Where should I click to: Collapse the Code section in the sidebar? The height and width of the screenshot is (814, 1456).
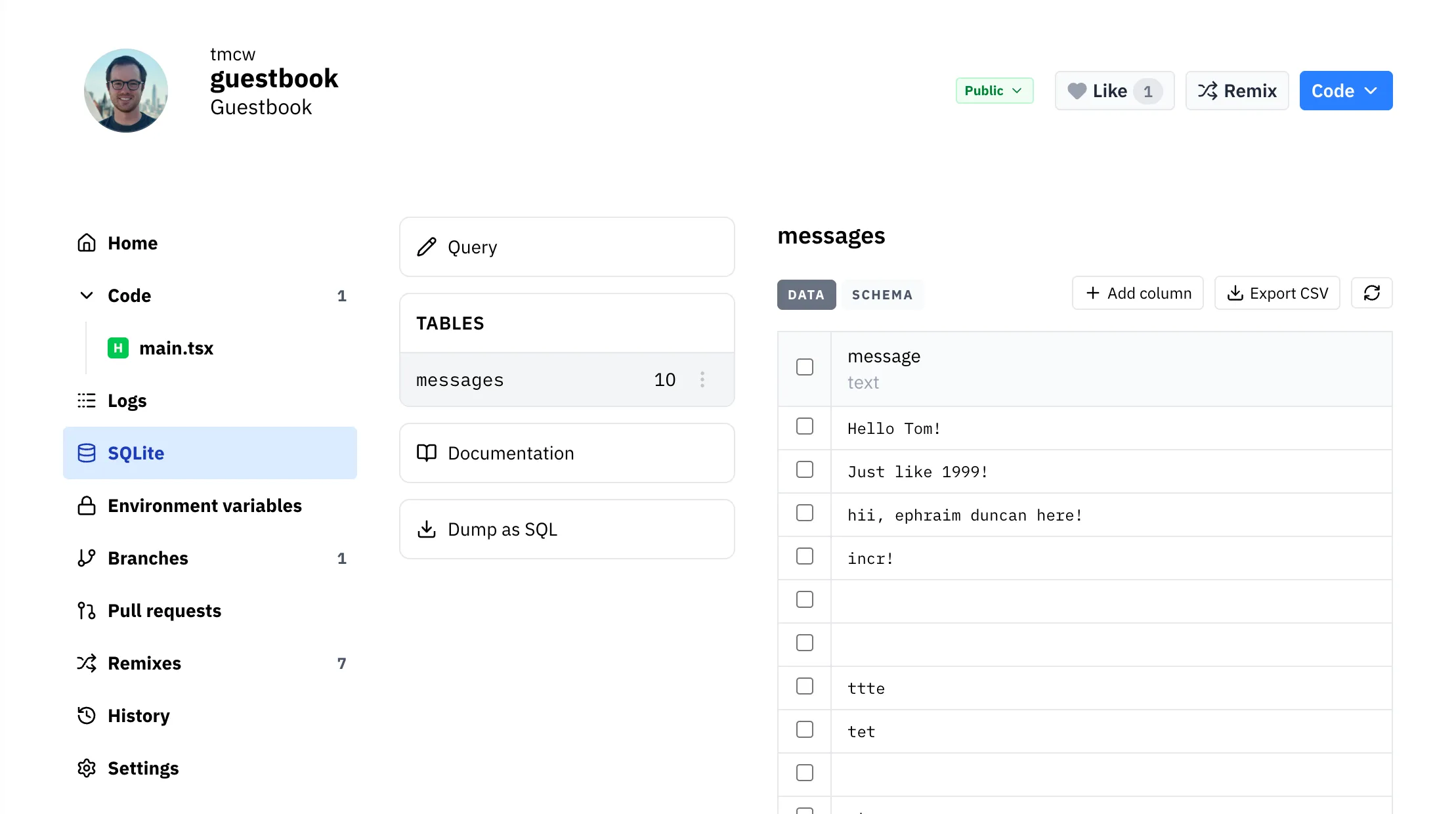coord(87,295)
